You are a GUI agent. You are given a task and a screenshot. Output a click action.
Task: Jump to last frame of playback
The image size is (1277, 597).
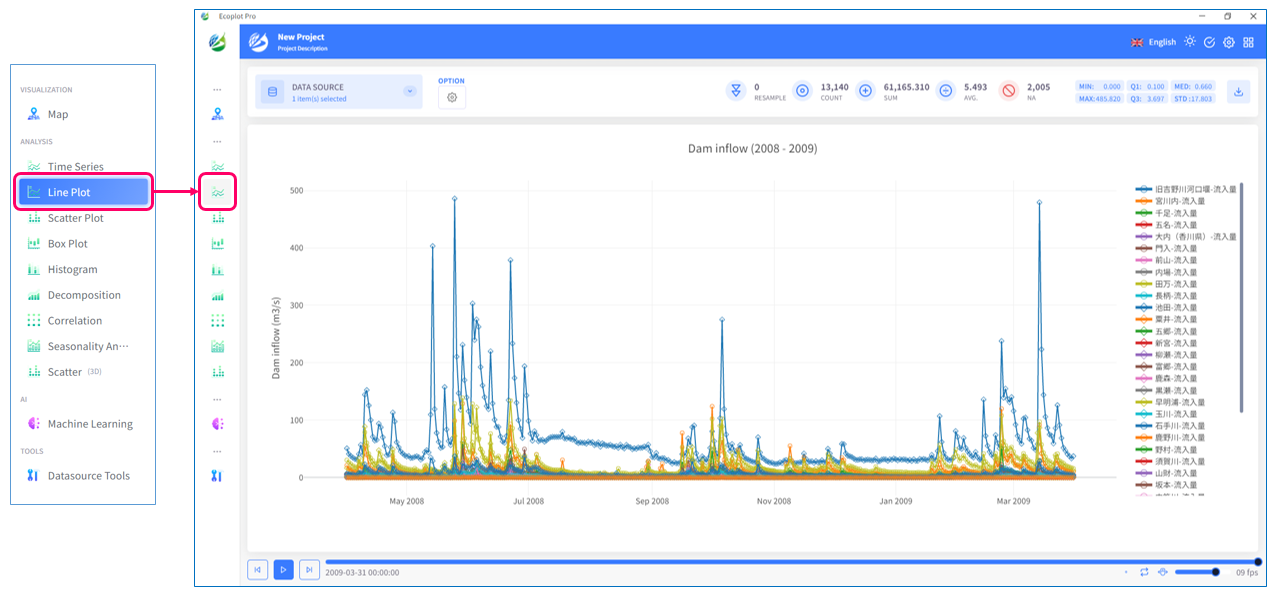point(309,569)
